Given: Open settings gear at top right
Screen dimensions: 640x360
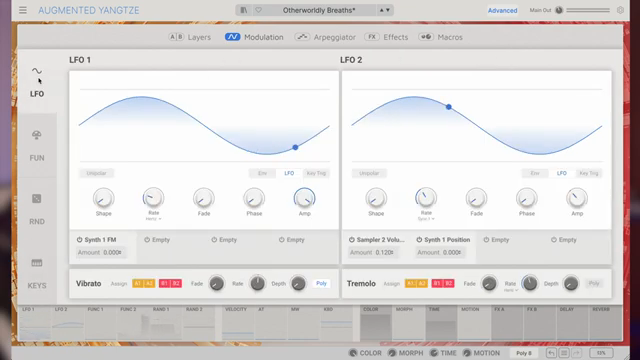Looking at the screenshot, I should point(620,10).
